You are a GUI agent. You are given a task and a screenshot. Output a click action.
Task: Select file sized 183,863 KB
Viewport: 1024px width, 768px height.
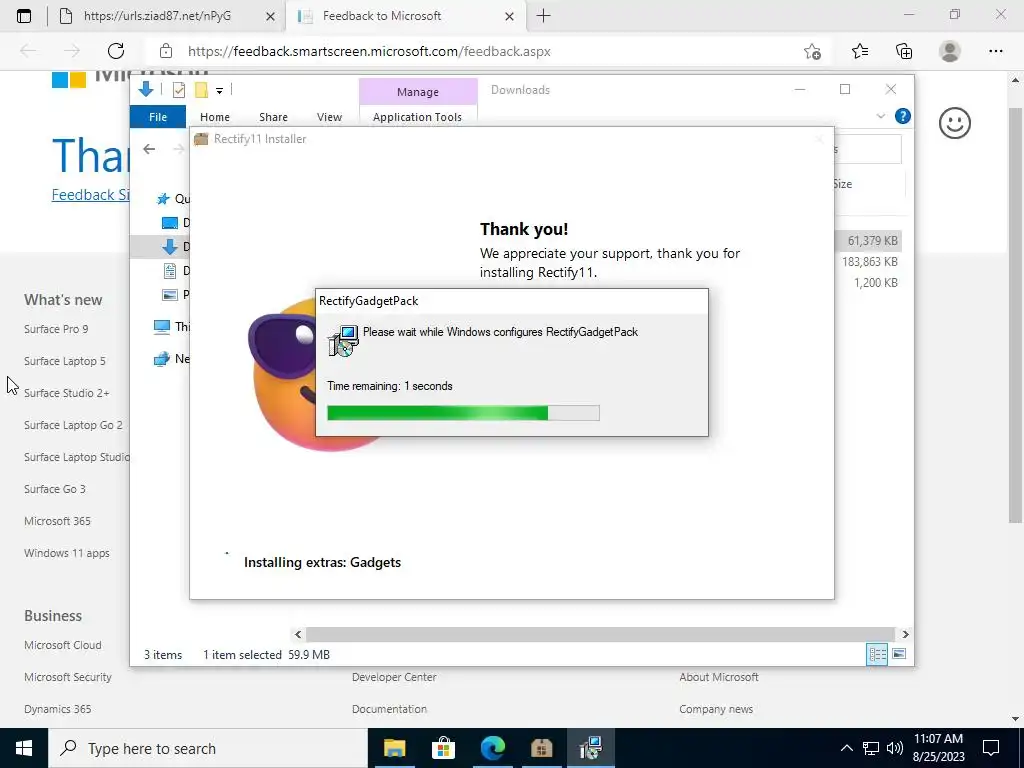click(869, 262)
